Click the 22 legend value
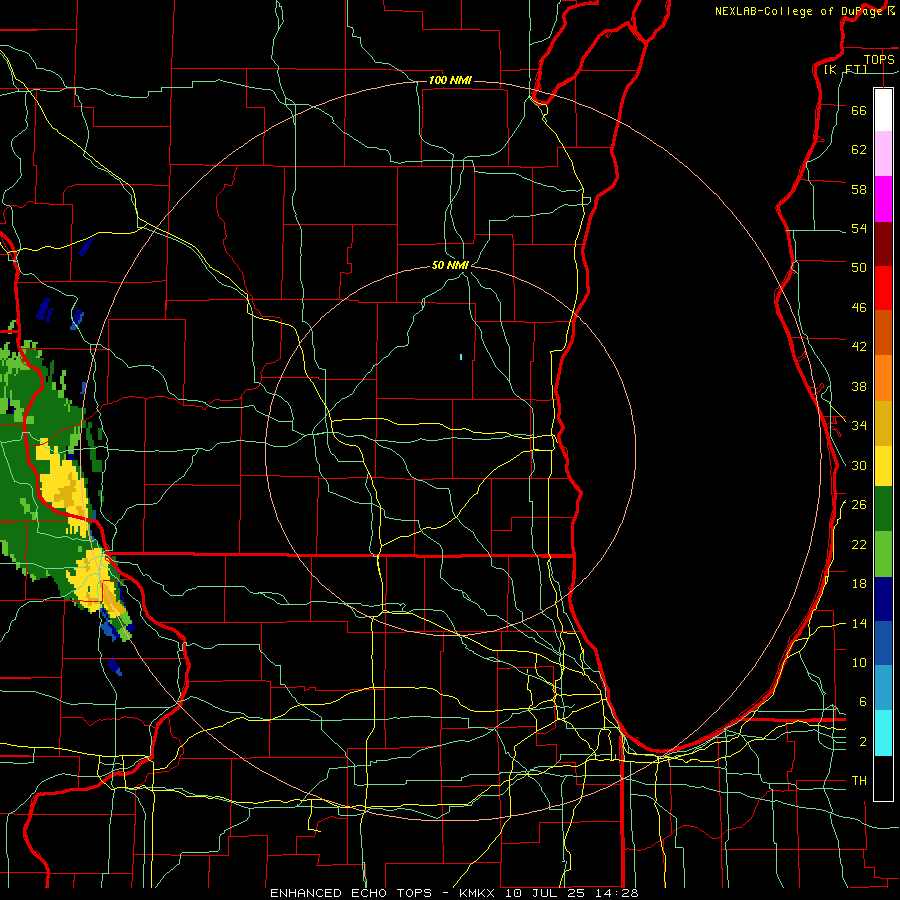Screen dimensions: 900x900 click(859, 544)
